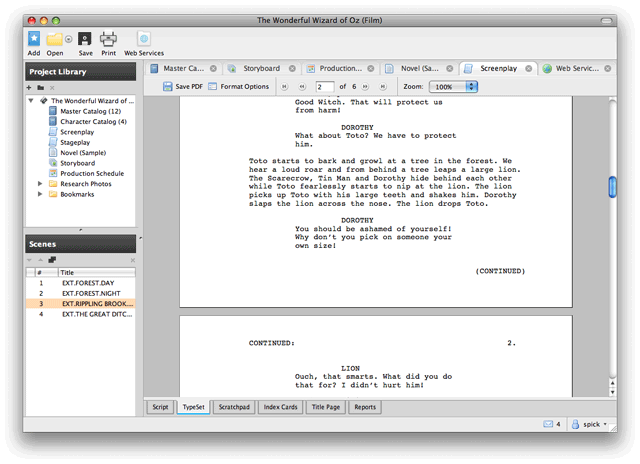Image resolution: width=640 pixels, height=464 pixels.
Task: Click the scene cards icon in Scenes toolbar
Action: pos(52,260)
